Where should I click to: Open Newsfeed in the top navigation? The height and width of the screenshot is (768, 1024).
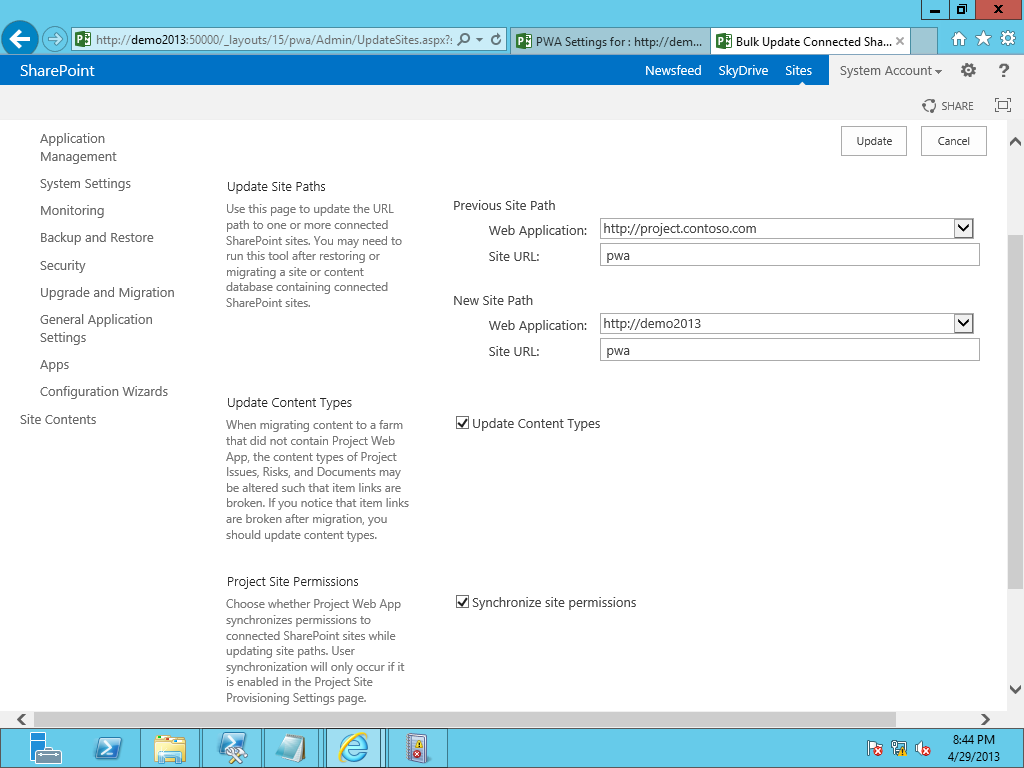pyautogui.click(x=673, y=71)
